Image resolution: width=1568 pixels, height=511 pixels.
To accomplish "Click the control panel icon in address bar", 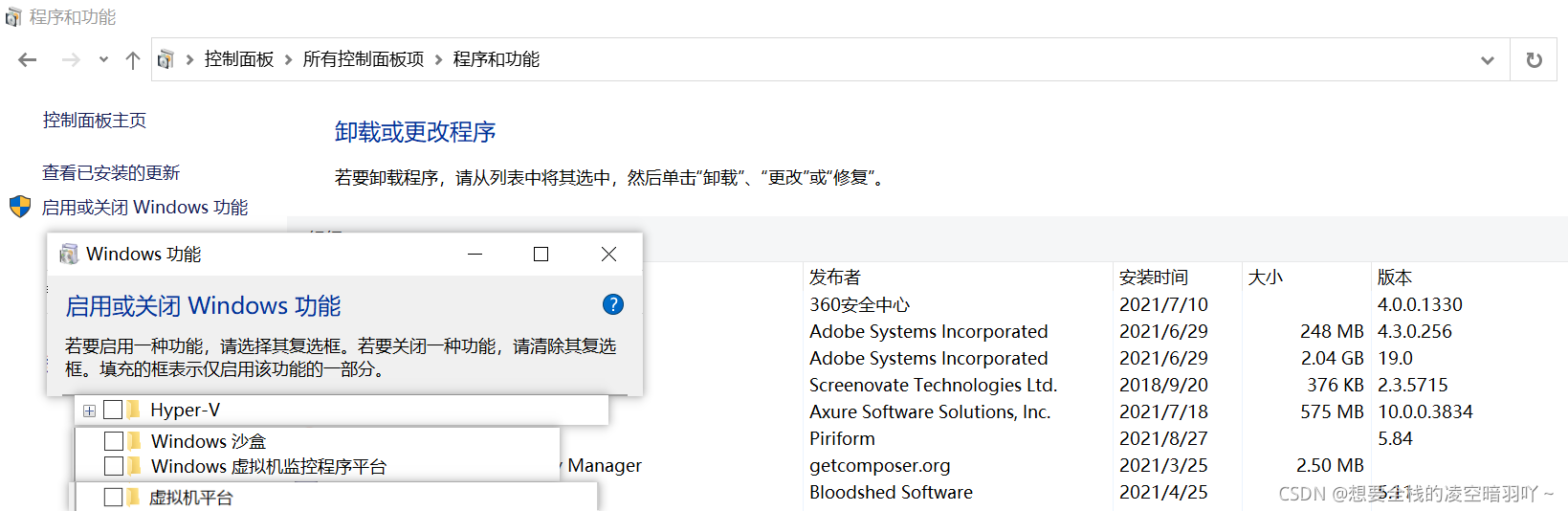I will 166,60.
